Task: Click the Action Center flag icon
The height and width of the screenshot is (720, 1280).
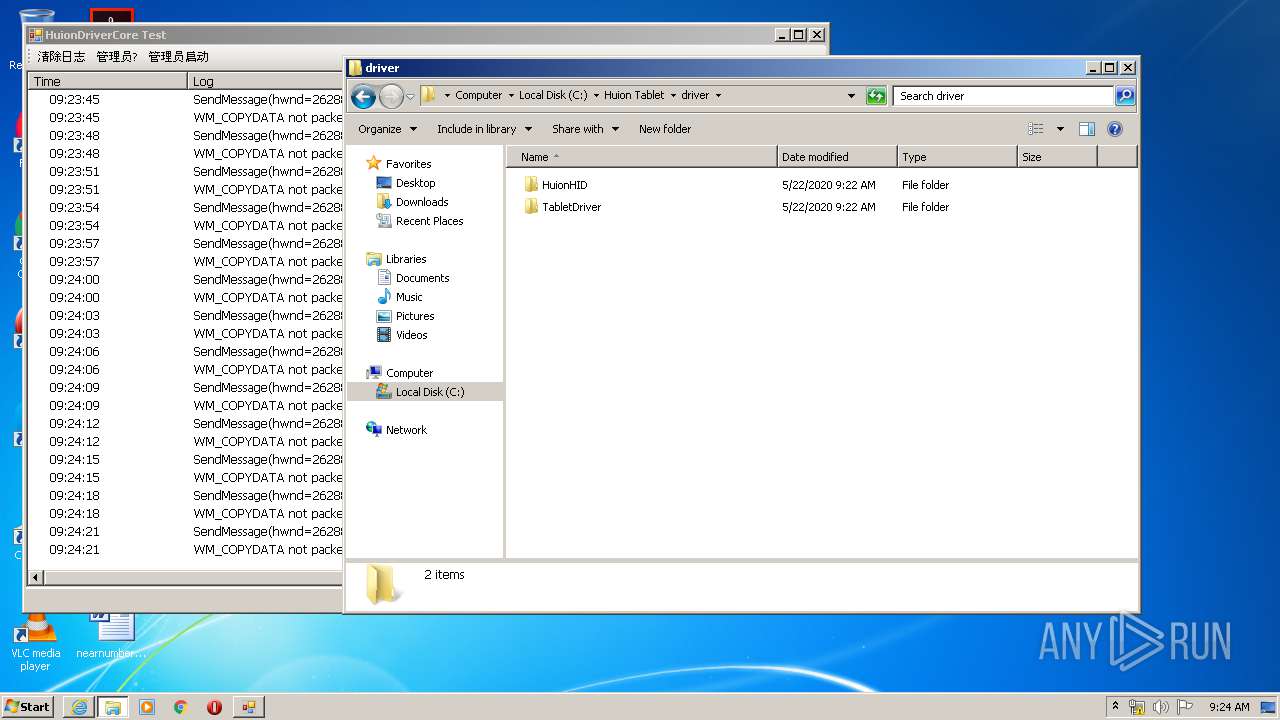Action: point(1185,707)
